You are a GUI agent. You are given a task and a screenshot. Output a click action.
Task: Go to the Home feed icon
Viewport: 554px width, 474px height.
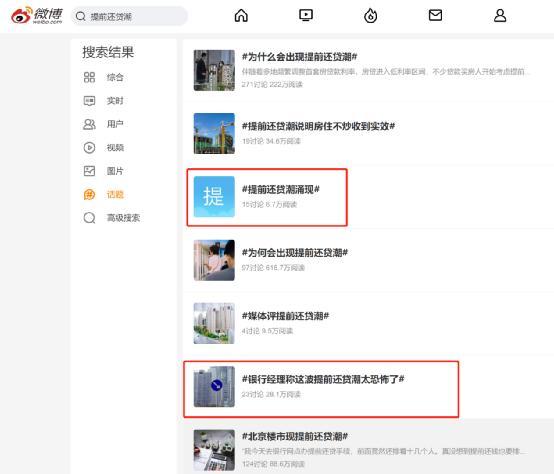coord(241,16)
